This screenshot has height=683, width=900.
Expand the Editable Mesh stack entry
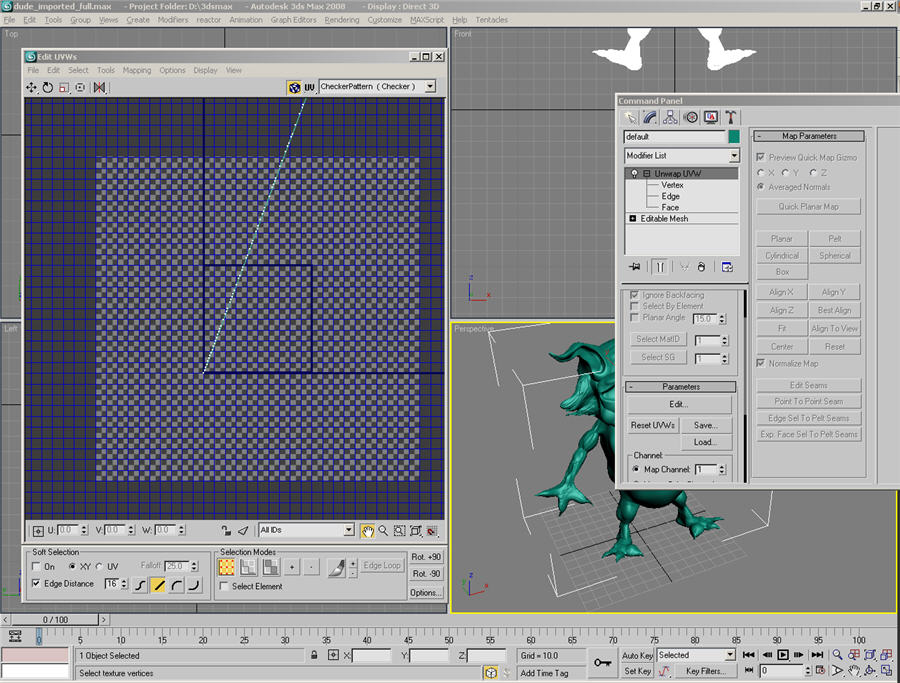(x=633, y=219)
